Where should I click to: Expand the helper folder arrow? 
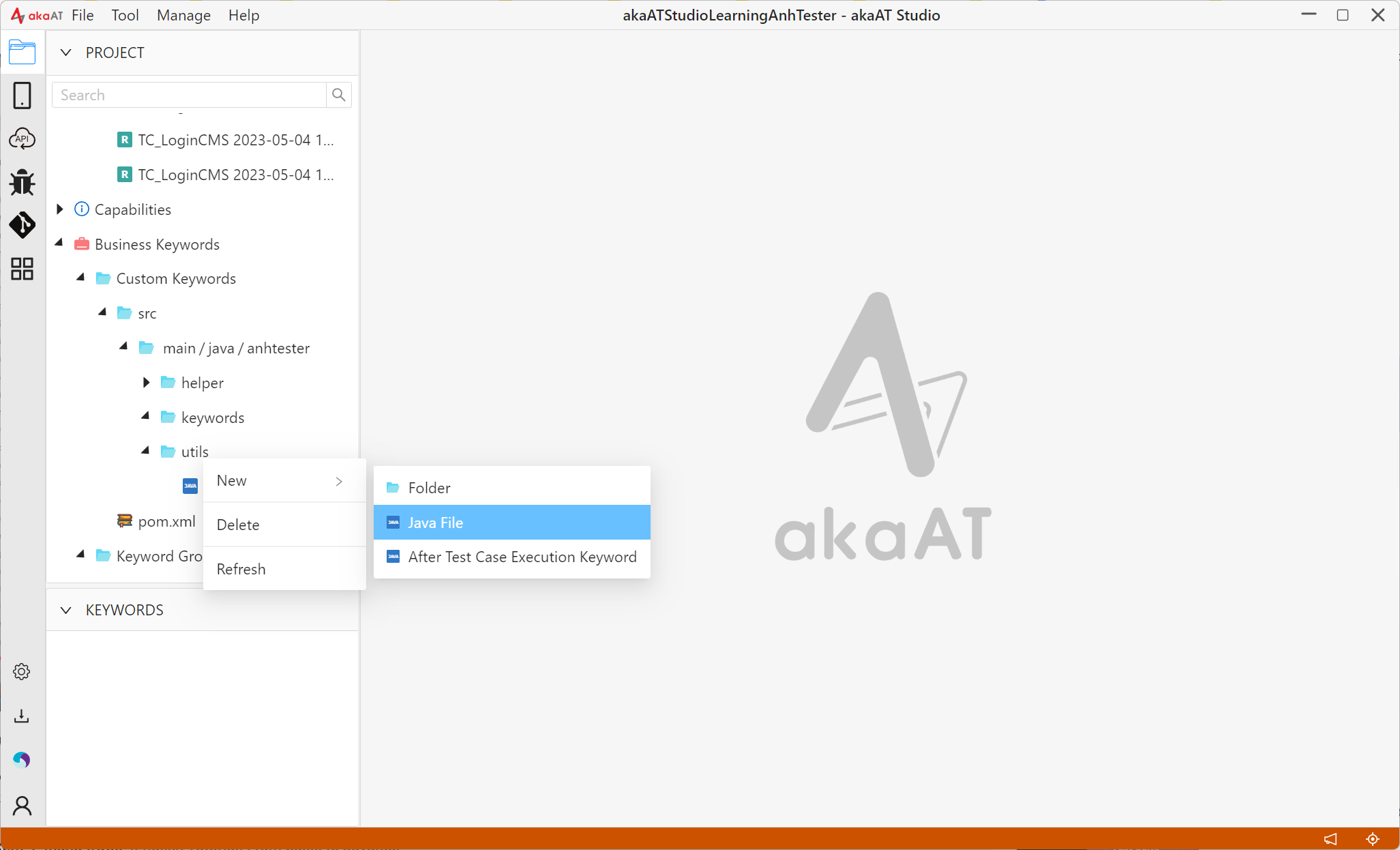coord(146,383)
